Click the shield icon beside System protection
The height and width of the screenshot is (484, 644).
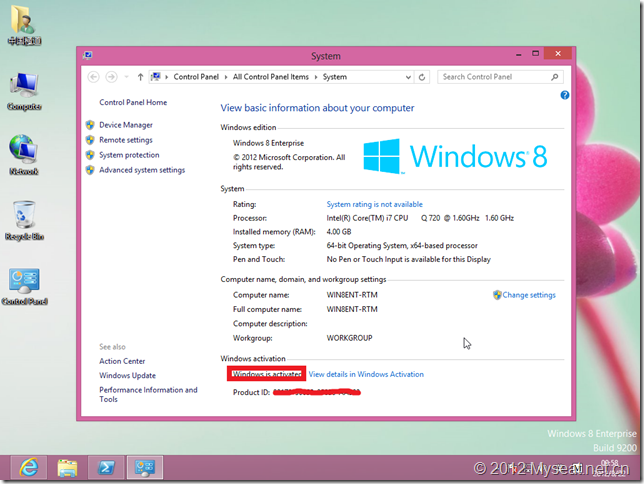[90, 155]
